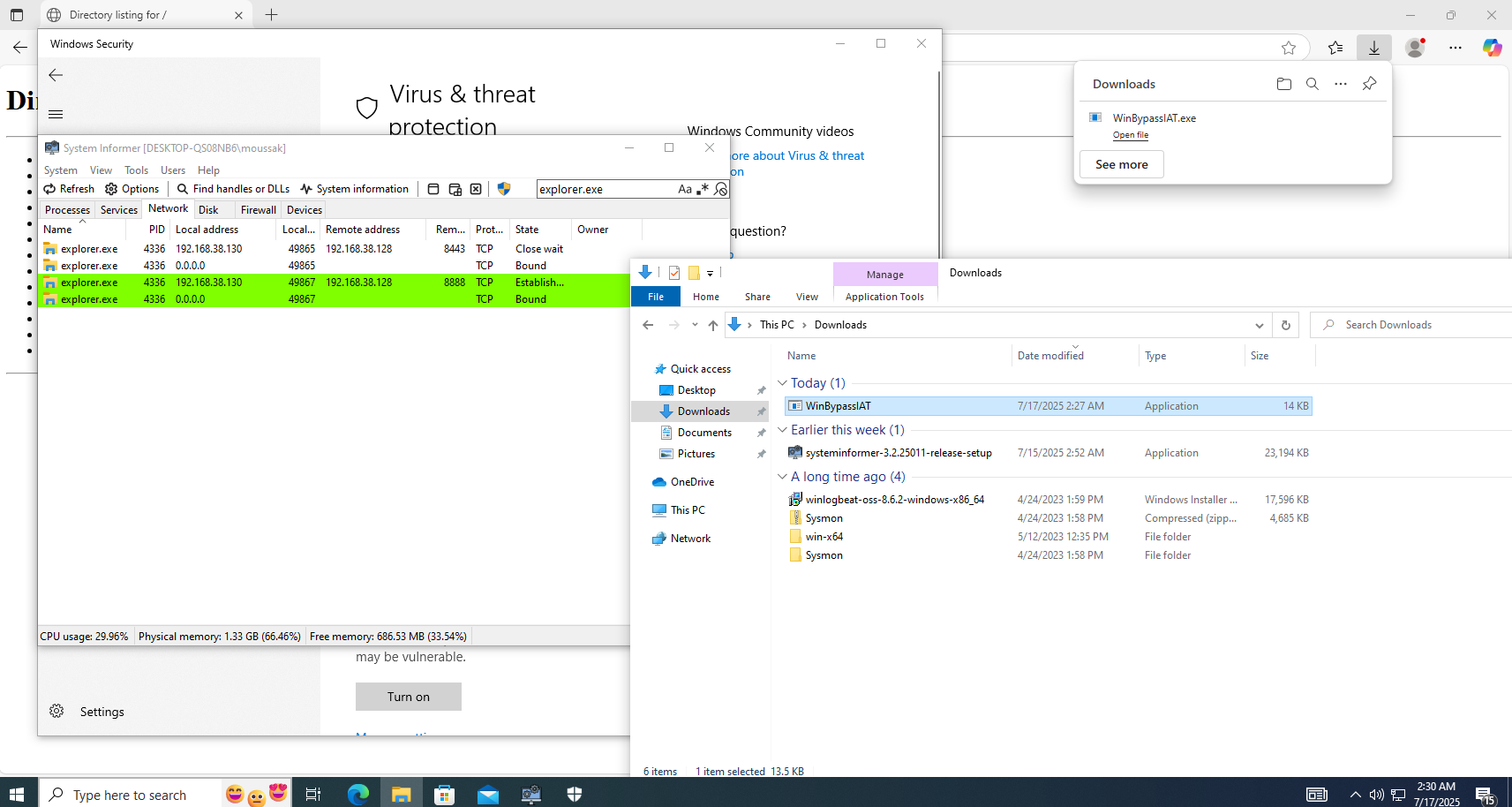1512x807 pixels.
Task: Open the View menu in System Informer
Action: point(101,170)
